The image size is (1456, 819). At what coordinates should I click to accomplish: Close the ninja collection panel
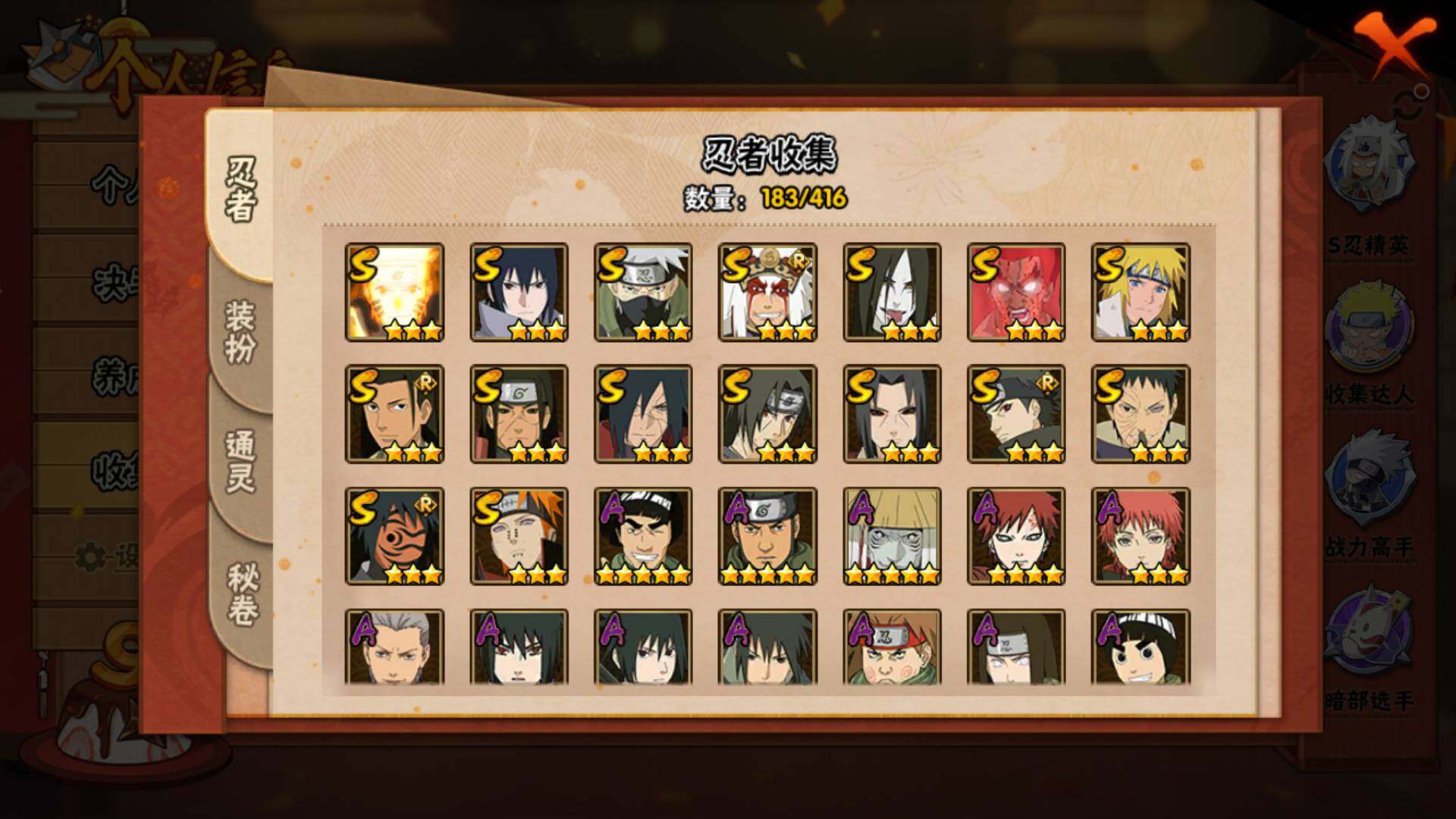click(1395, 44)
